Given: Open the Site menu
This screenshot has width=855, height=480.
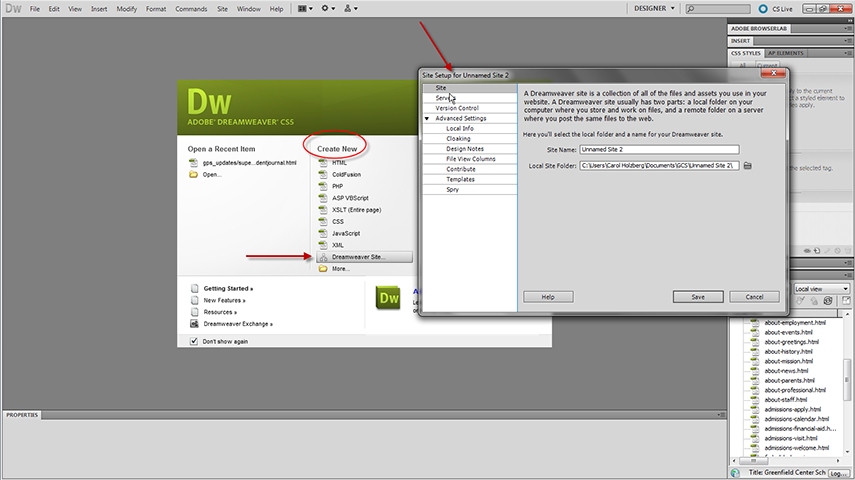Looking at the screenshot, I should coord(222,9).
